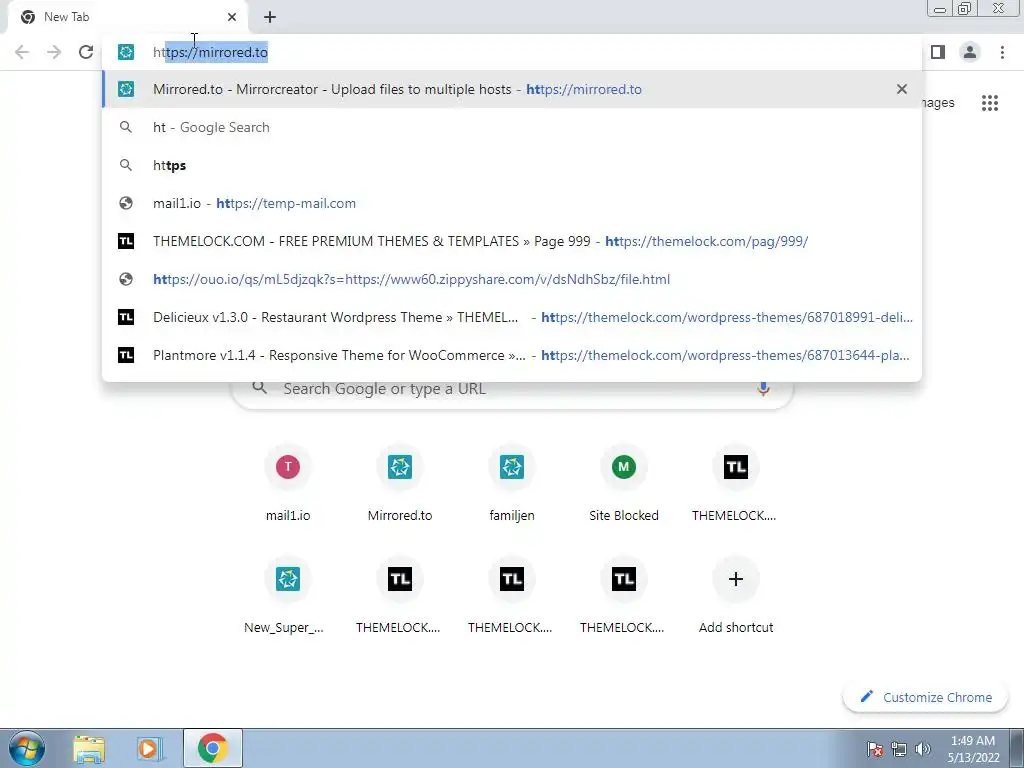Open the Site Blocked shortcut

[624, 485]
